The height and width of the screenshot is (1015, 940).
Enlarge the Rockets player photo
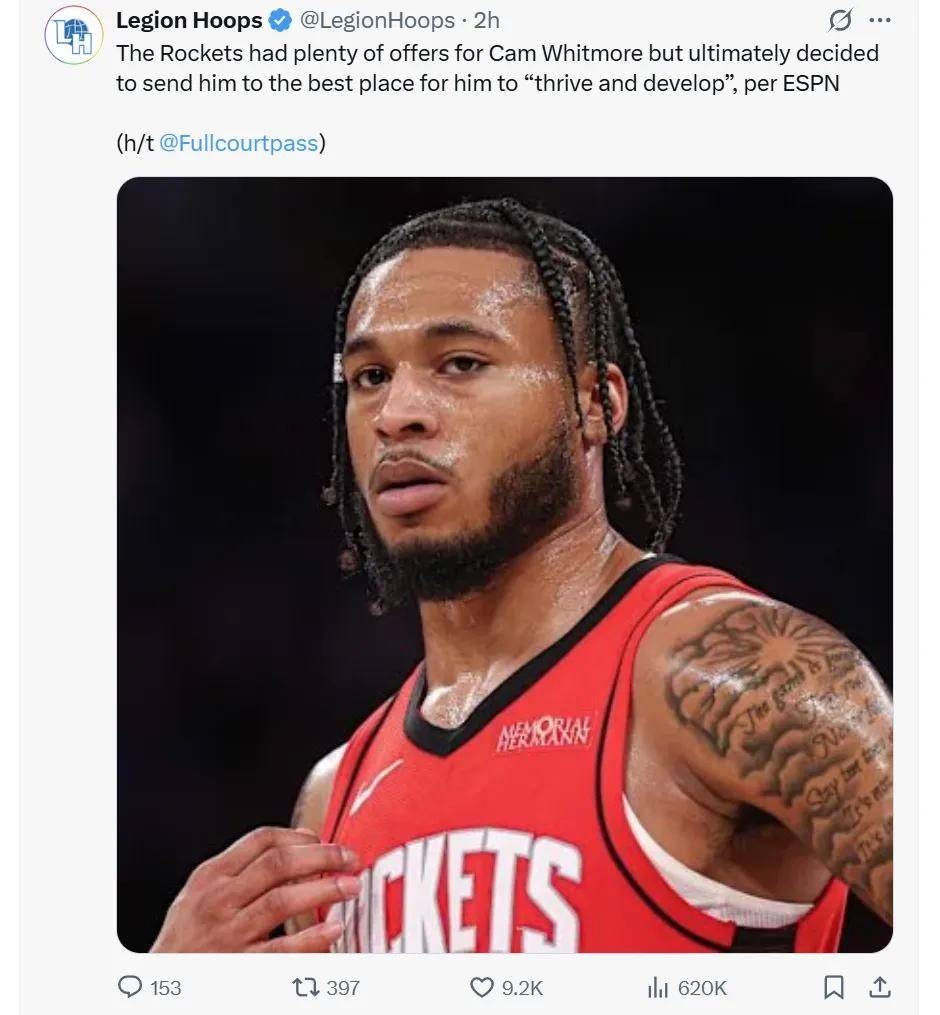click(504, 564)
